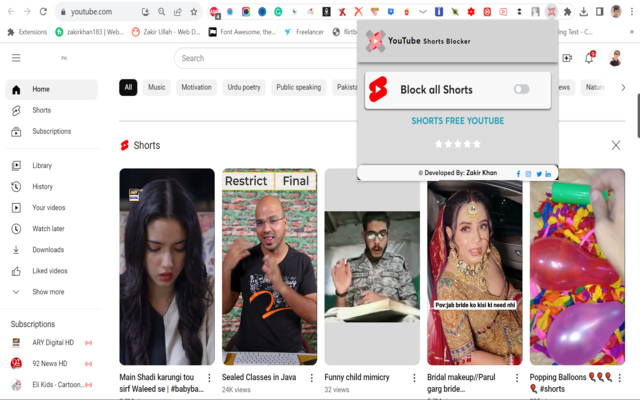The image size is (640, 400).
Task: Click the Shorts Blocker extension toolbar icon
Action: (x=551, y=12)
